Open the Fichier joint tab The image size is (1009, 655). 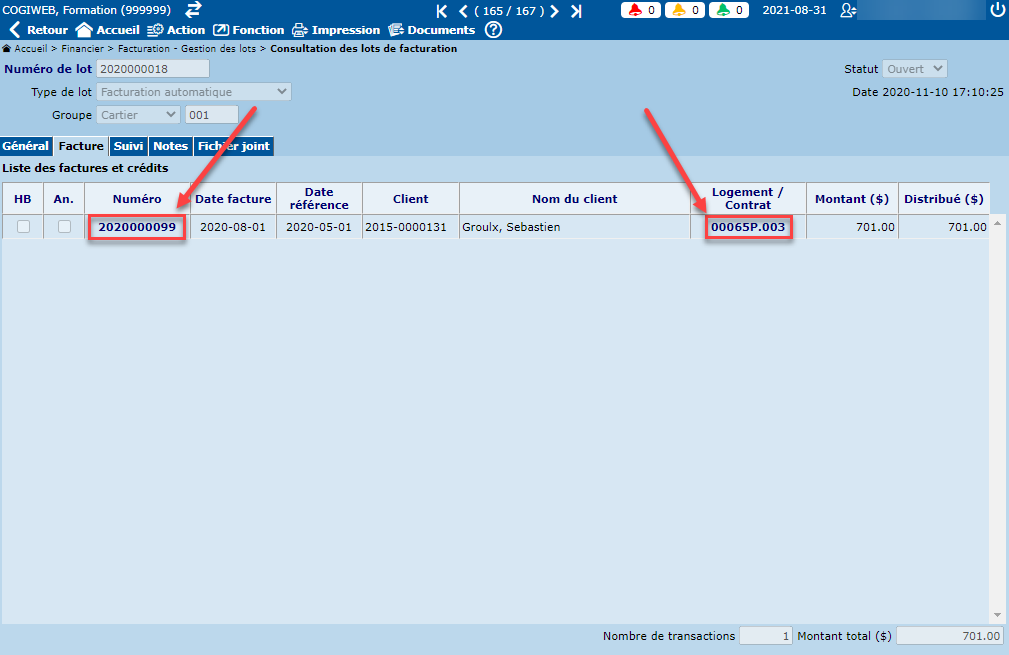[233, 146]
